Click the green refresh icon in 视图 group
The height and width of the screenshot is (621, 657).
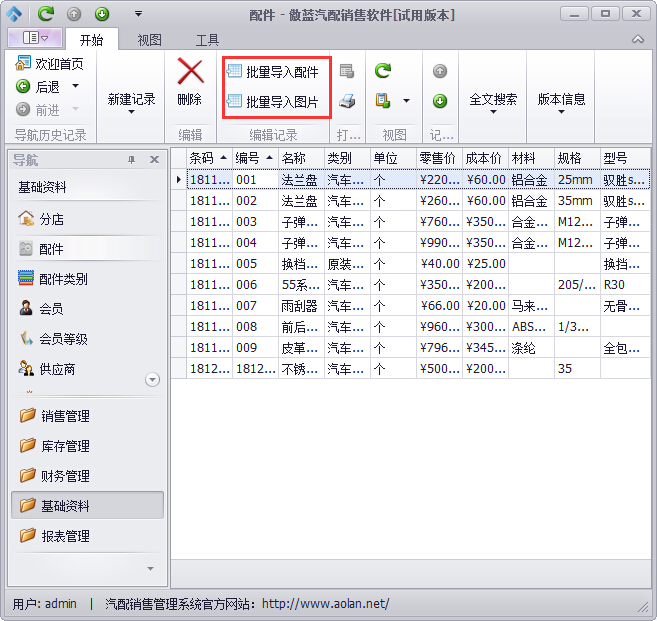pos(382,71)
